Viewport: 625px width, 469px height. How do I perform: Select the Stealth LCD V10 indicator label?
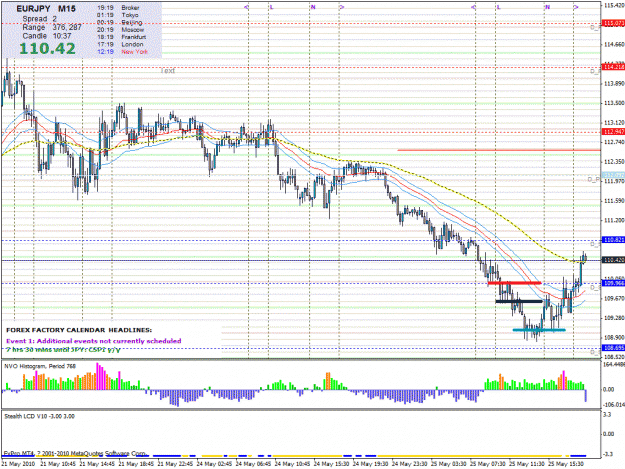point(39,416)
